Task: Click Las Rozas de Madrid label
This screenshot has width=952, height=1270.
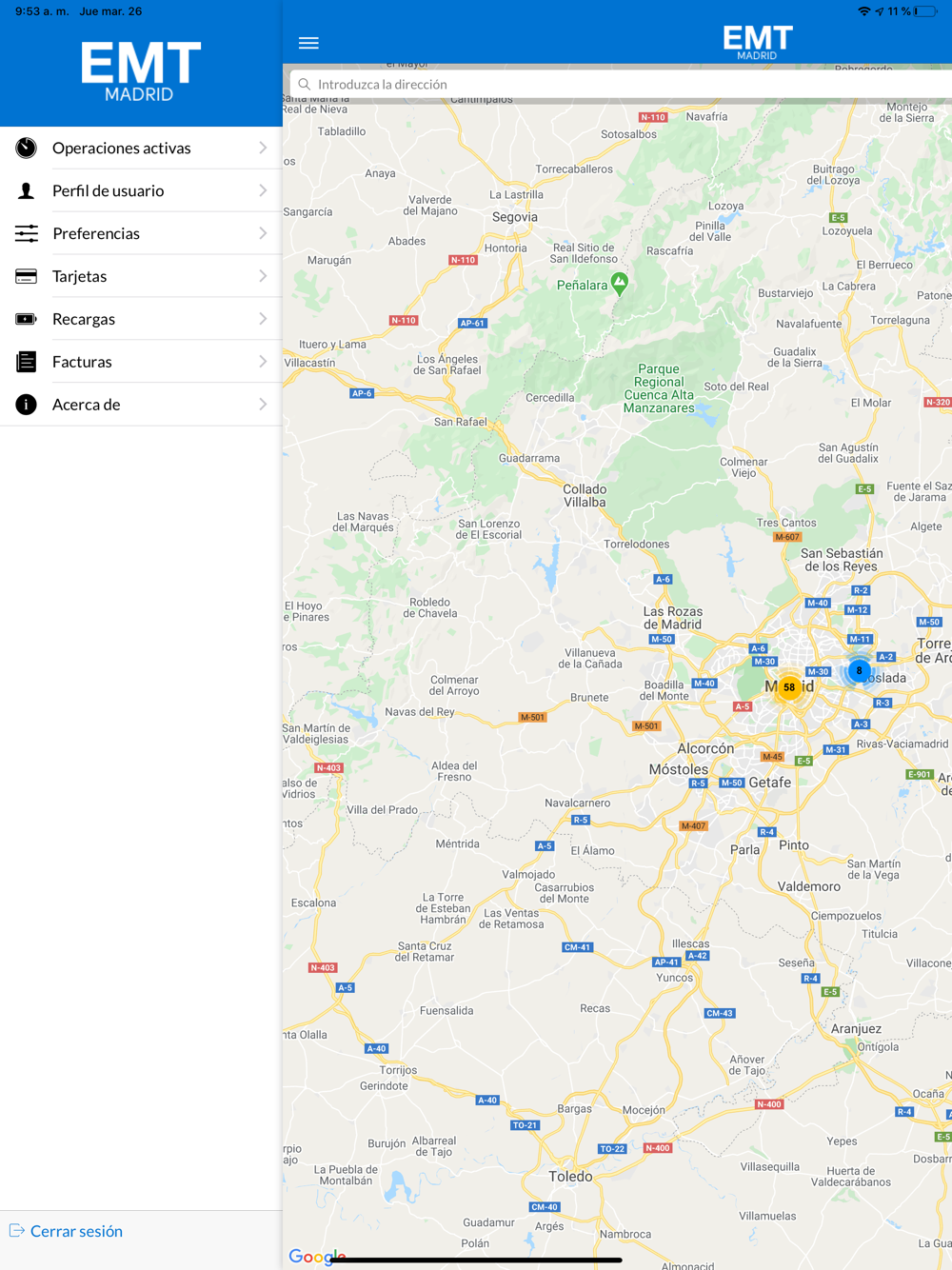Action: 673,618
